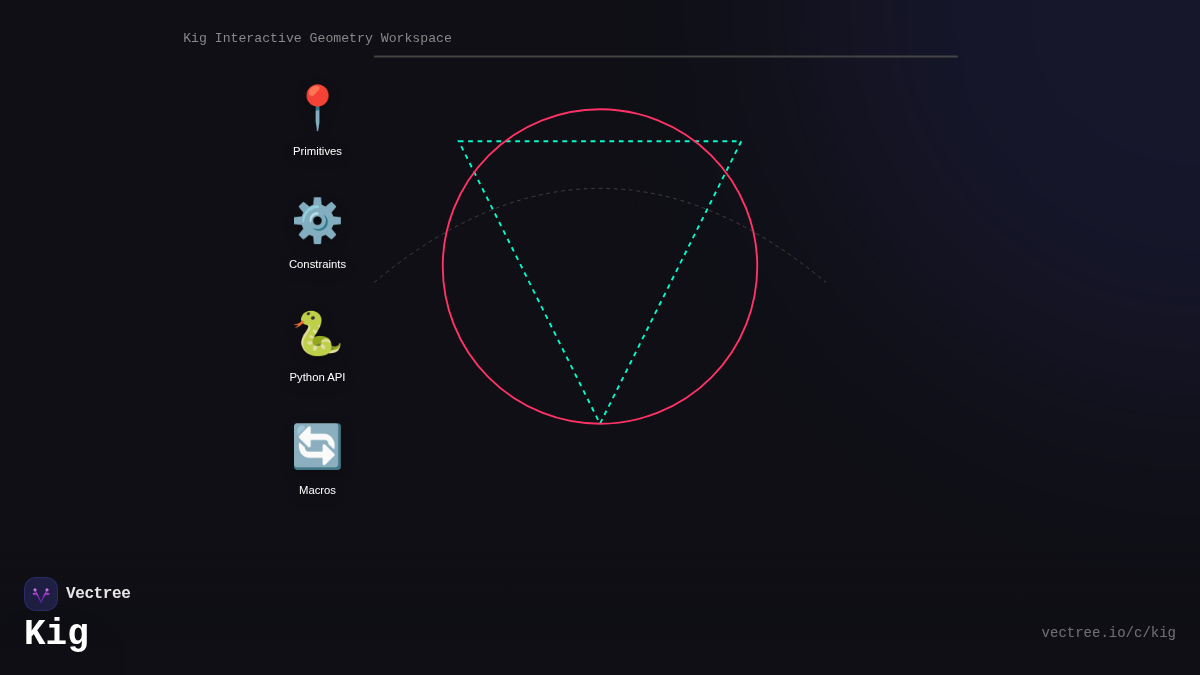The image size is (1200, 675).
Task: Click the Python API text label
Action: 317,377
